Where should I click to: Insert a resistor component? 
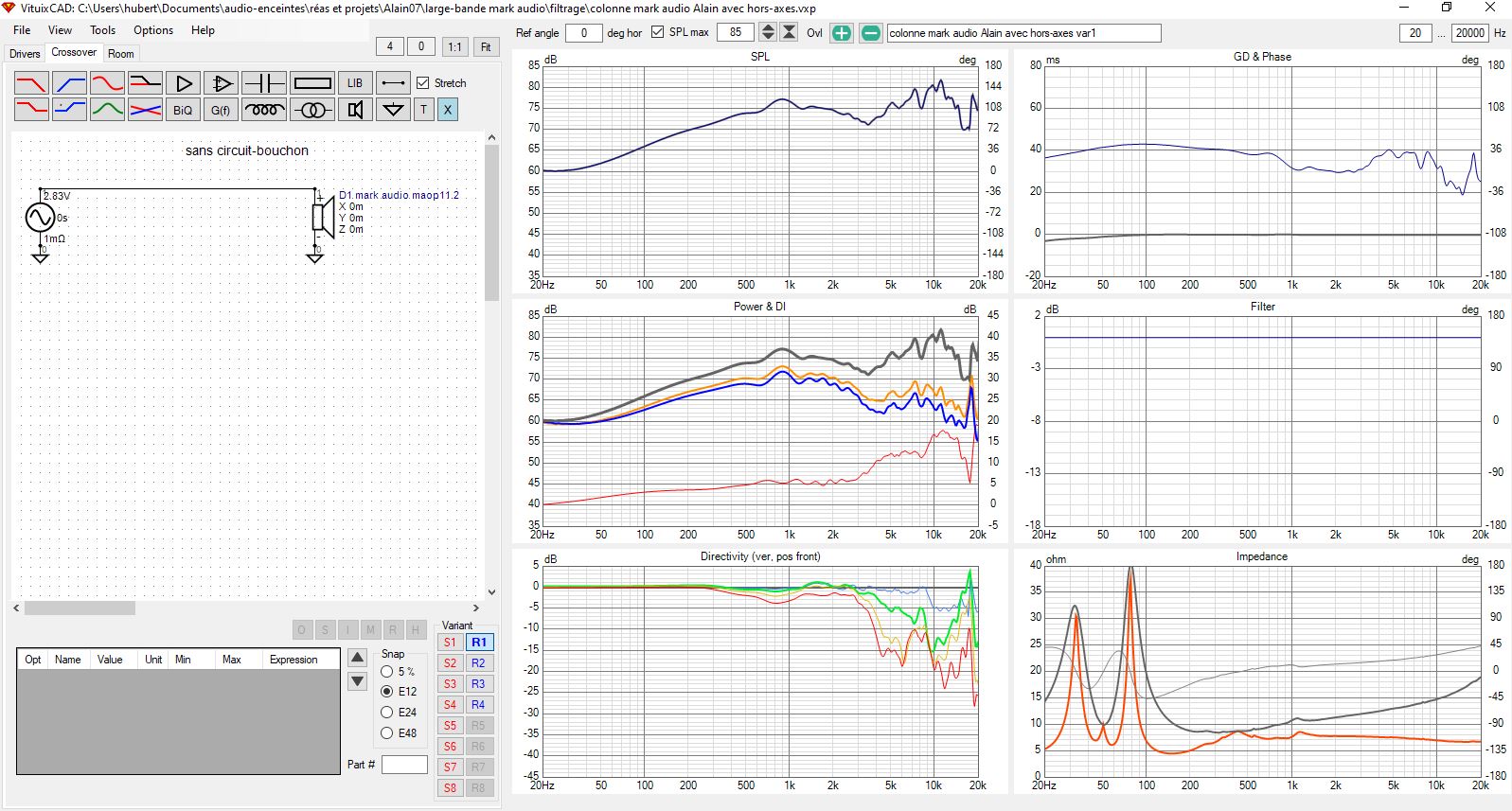point(311,83)
